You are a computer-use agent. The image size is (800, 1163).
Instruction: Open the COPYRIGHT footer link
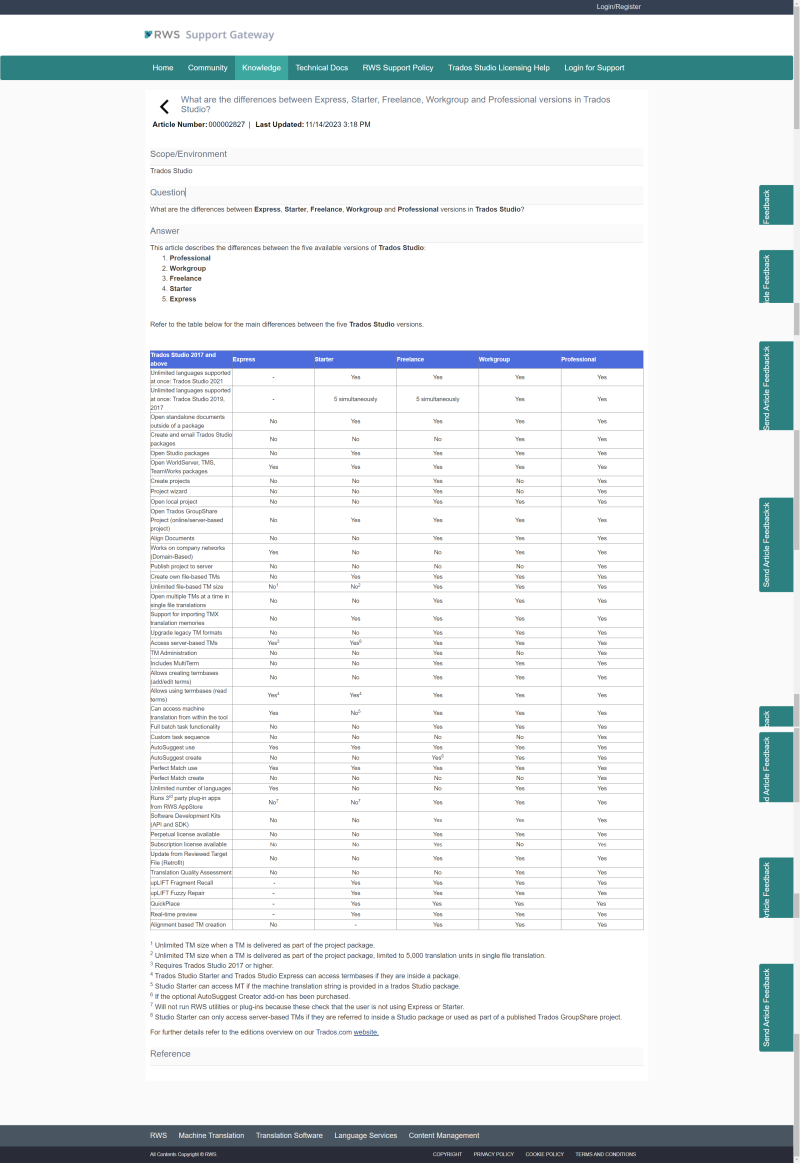click(447, 1154)
